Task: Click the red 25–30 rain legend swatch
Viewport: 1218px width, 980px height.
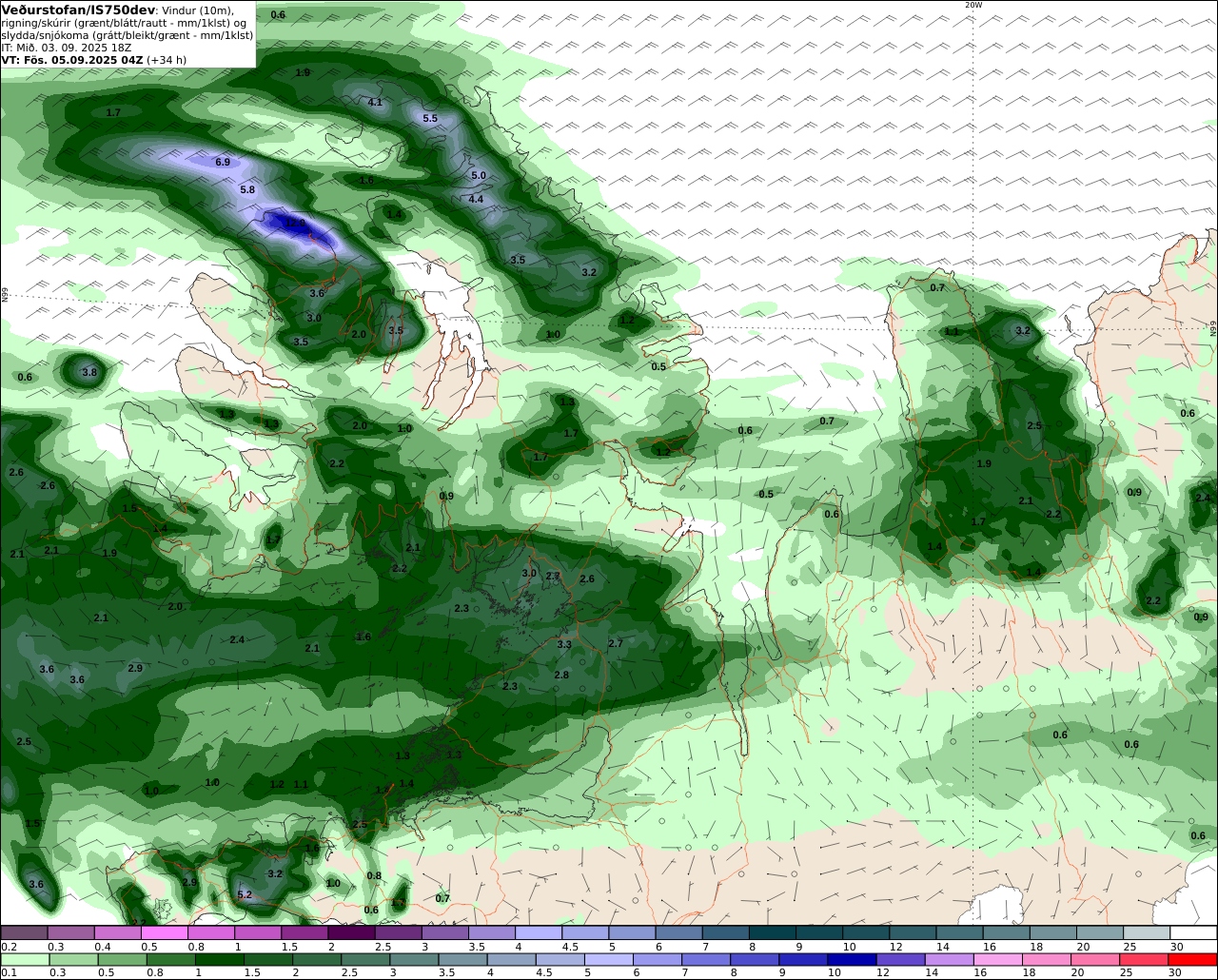Action: (1145, 959)
